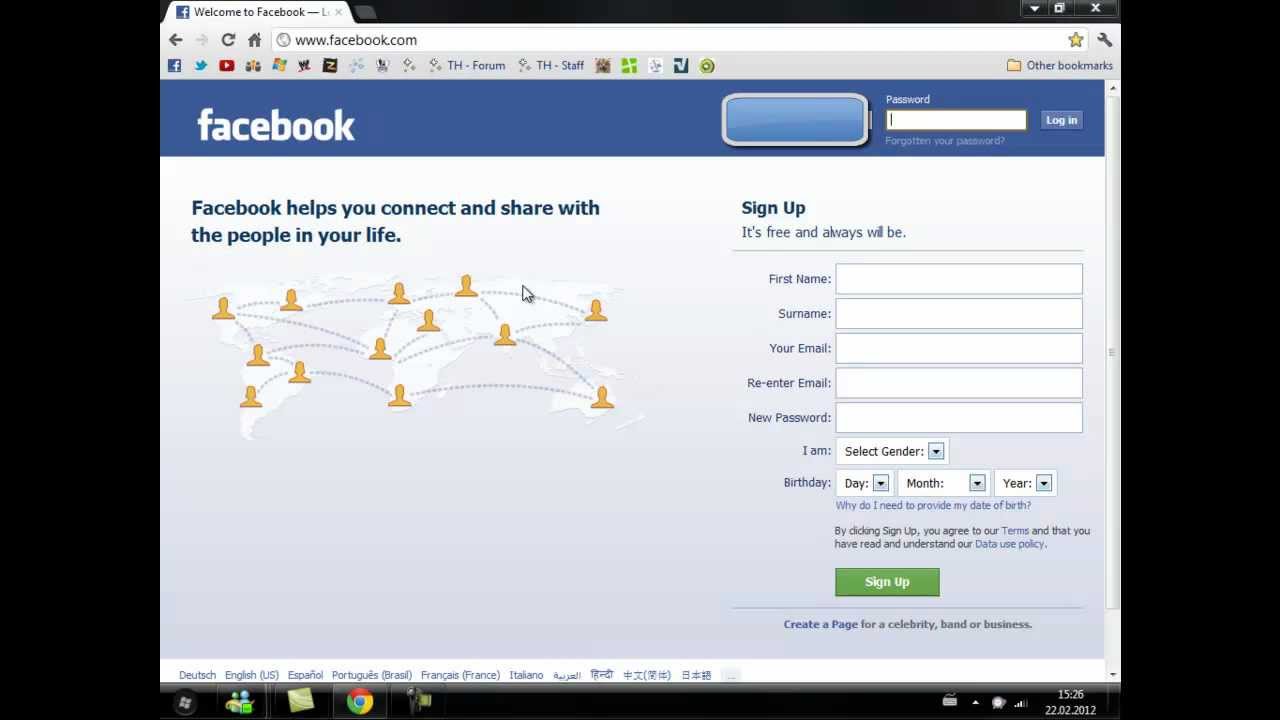Image resolution: width=1280 pixels, height=720 pixels.
Task: Open the TH - Forum bookmark
Action: [467, 66]
